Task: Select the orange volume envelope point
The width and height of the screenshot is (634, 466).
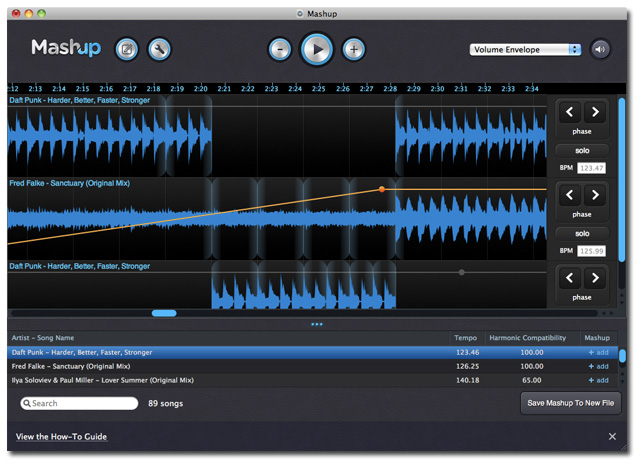Action: click(382, 189)
